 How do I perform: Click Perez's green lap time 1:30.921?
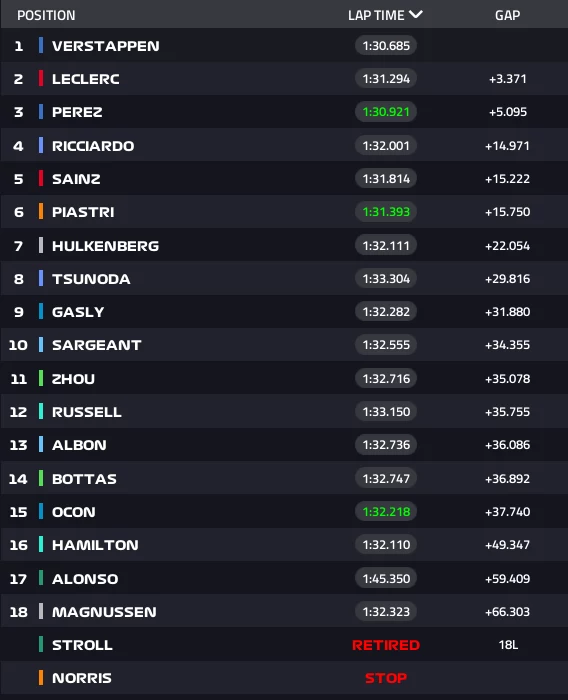point(386,112)
